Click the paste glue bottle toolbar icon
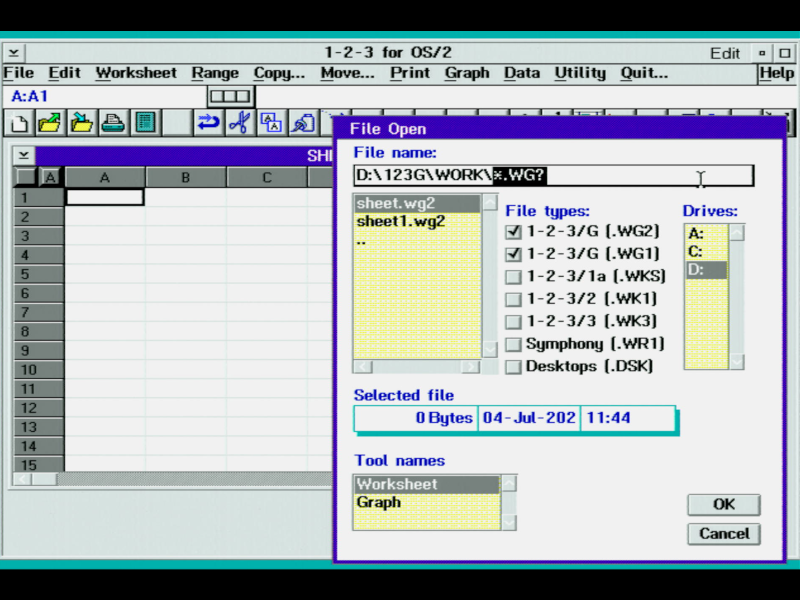 (304, 123)
